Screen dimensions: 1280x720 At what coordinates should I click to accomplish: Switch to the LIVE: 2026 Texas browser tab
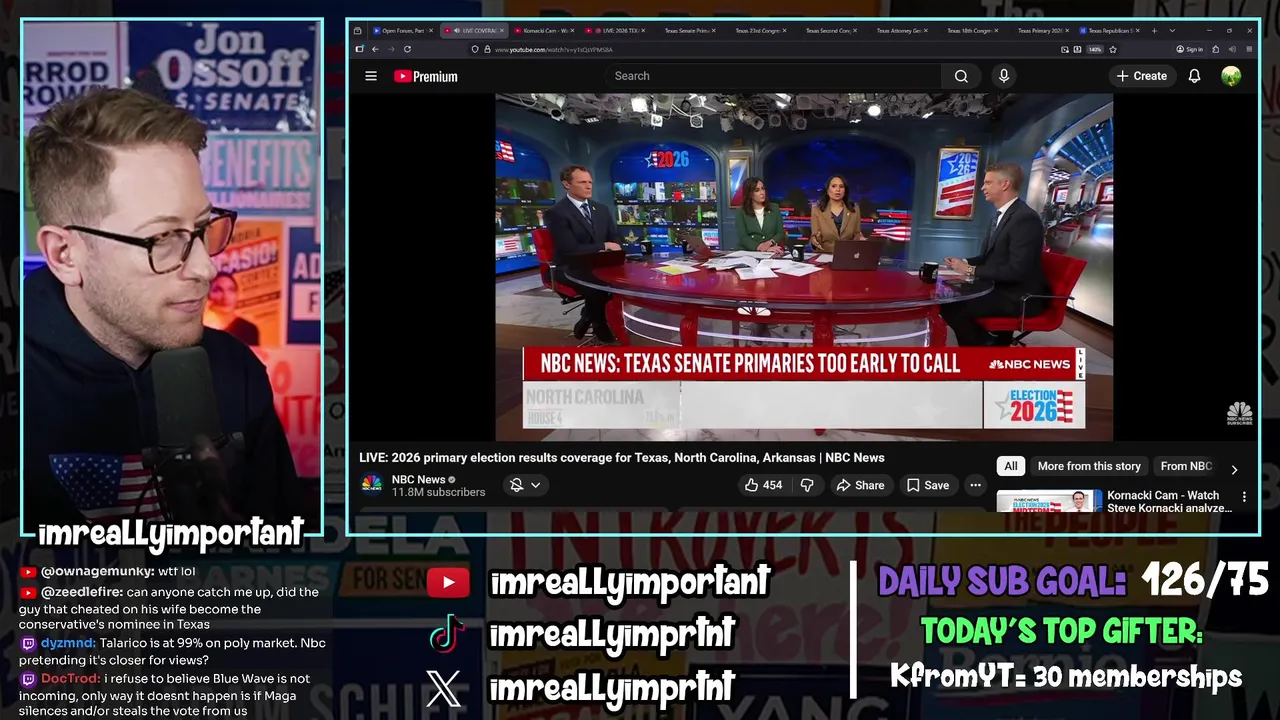point(616,31)
